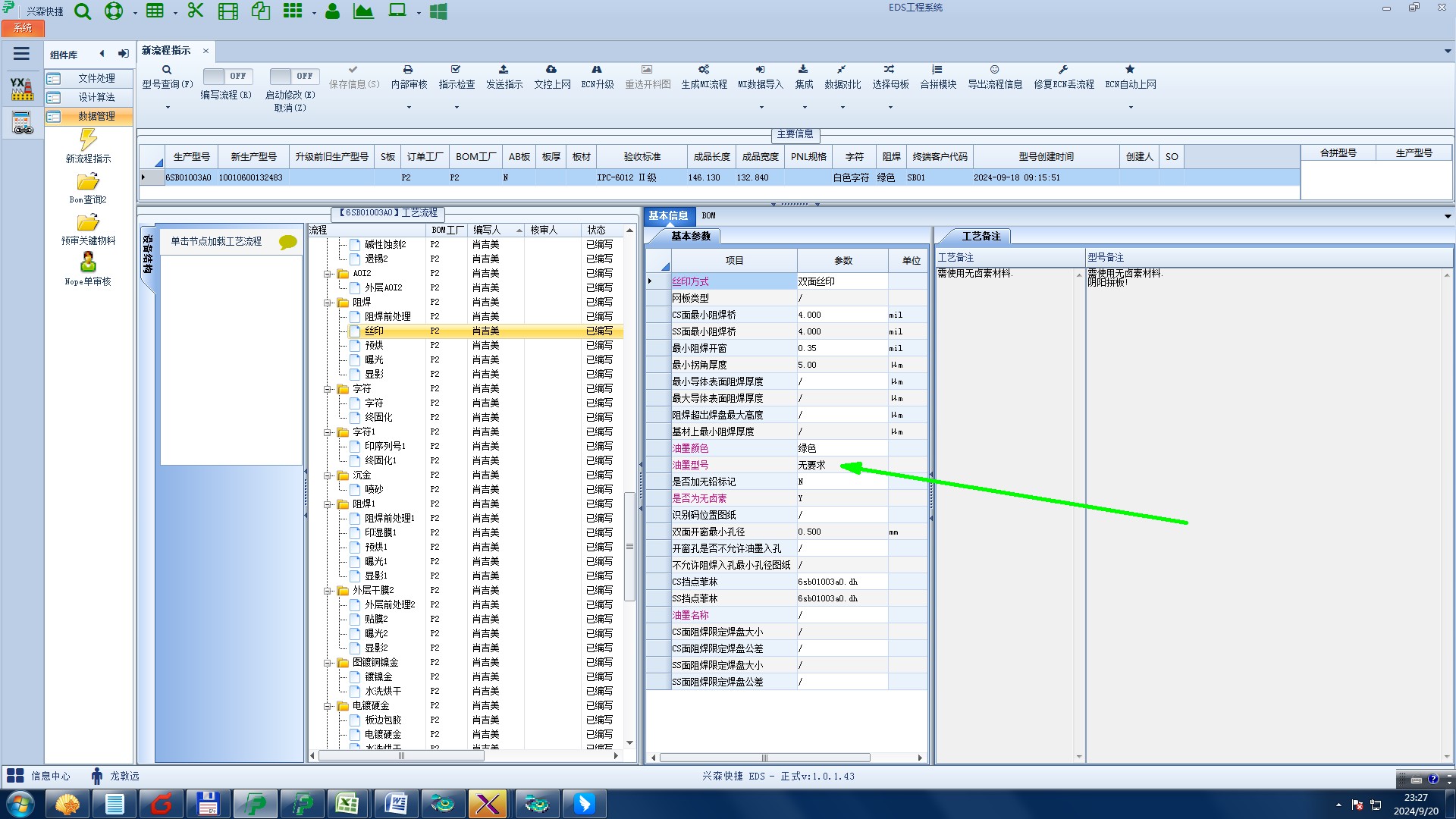Click the ECN自动上网 star icon
The height and width of the screenshot is (819, 1456).
[1130, 70]
